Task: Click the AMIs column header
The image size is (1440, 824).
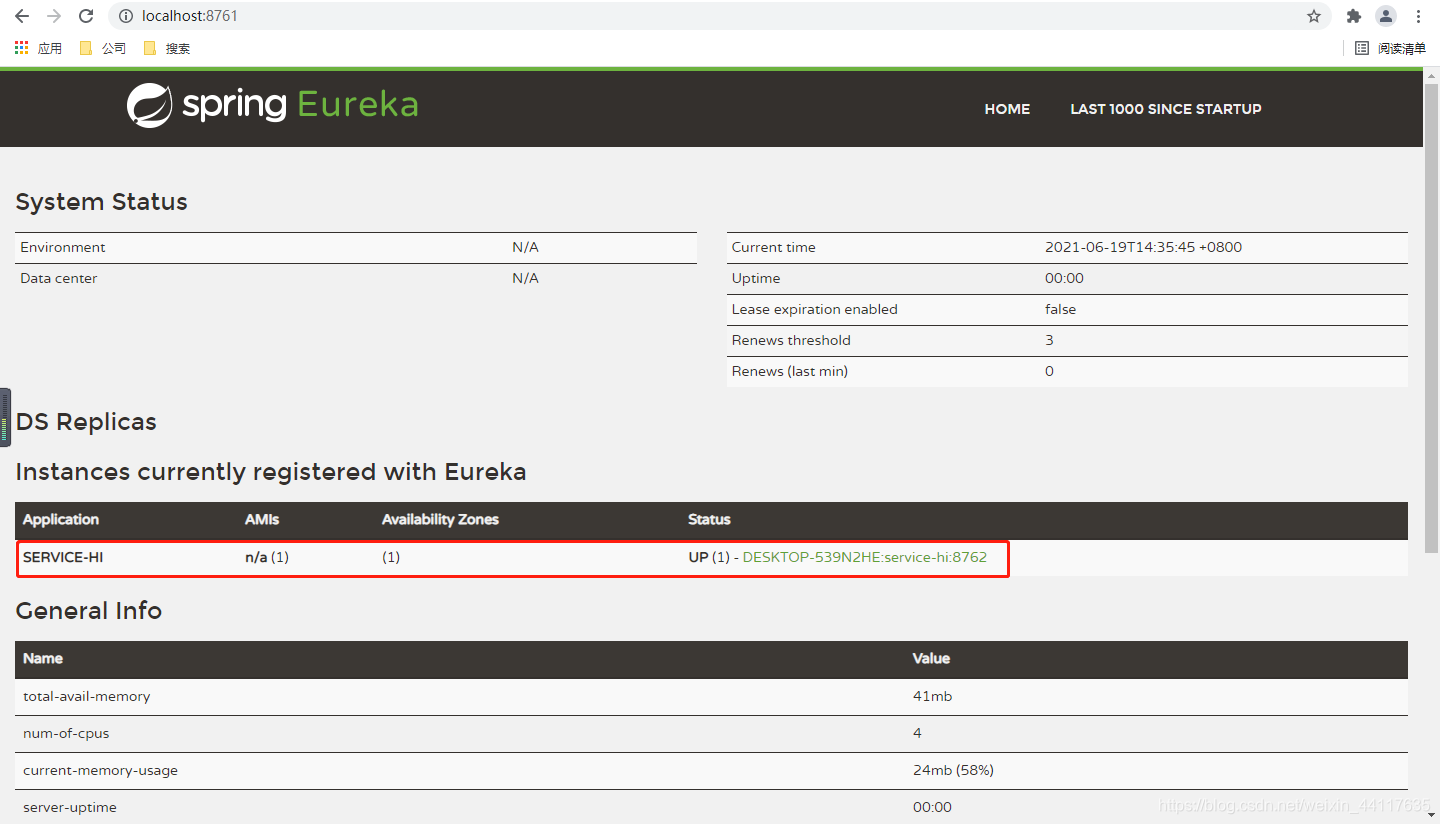Action: click(x=262, y=520)
